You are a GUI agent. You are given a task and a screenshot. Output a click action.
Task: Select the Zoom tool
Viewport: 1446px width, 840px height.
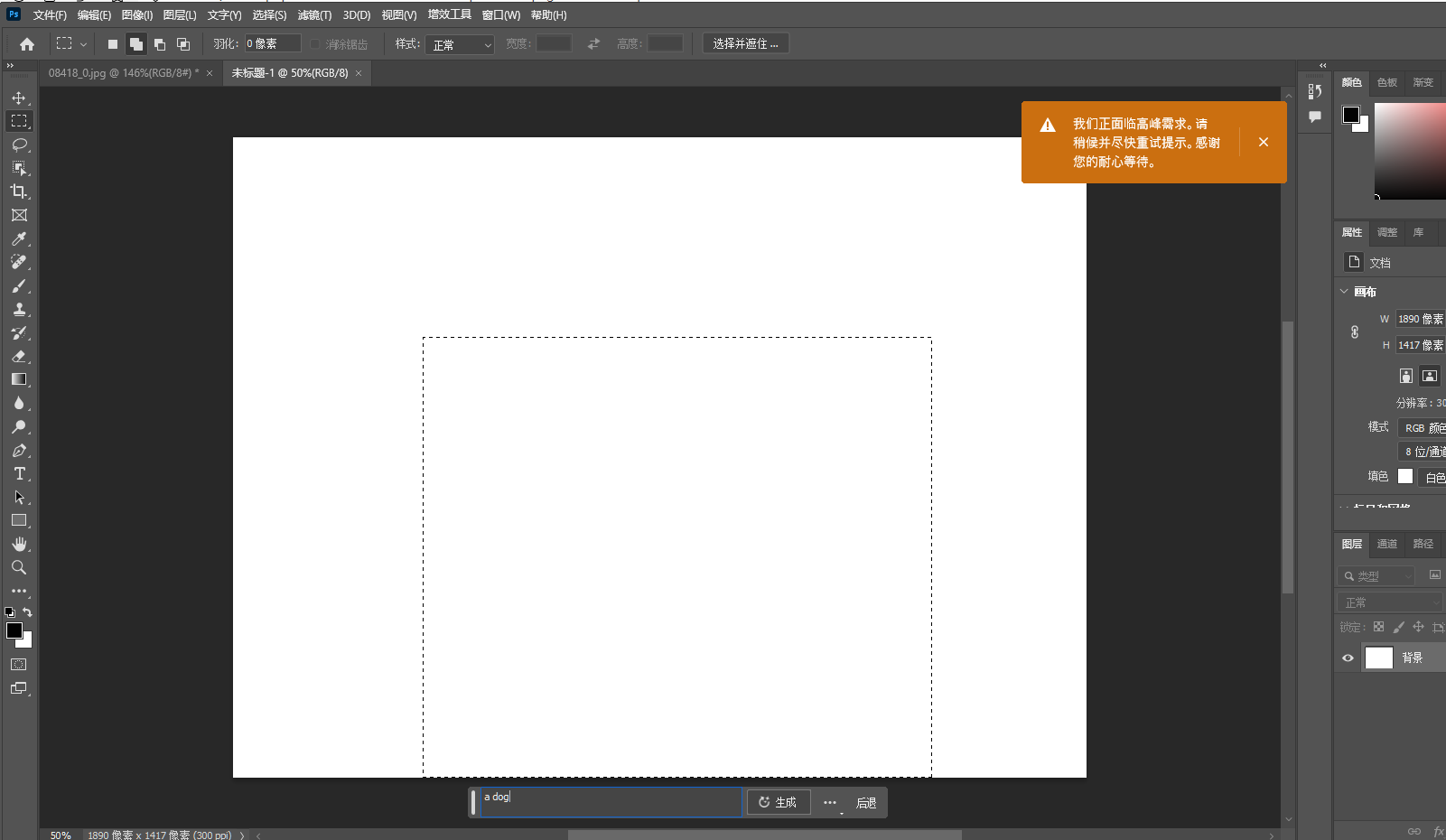coord(19,567)
